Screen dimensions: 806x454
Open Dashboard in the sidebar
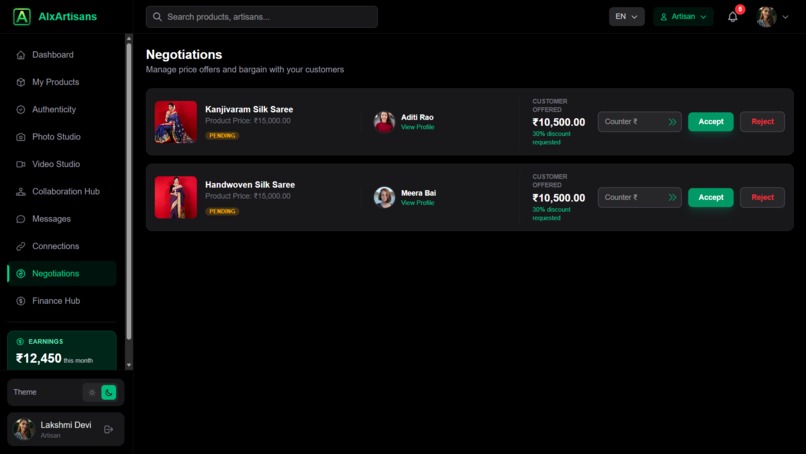(62, 55)
